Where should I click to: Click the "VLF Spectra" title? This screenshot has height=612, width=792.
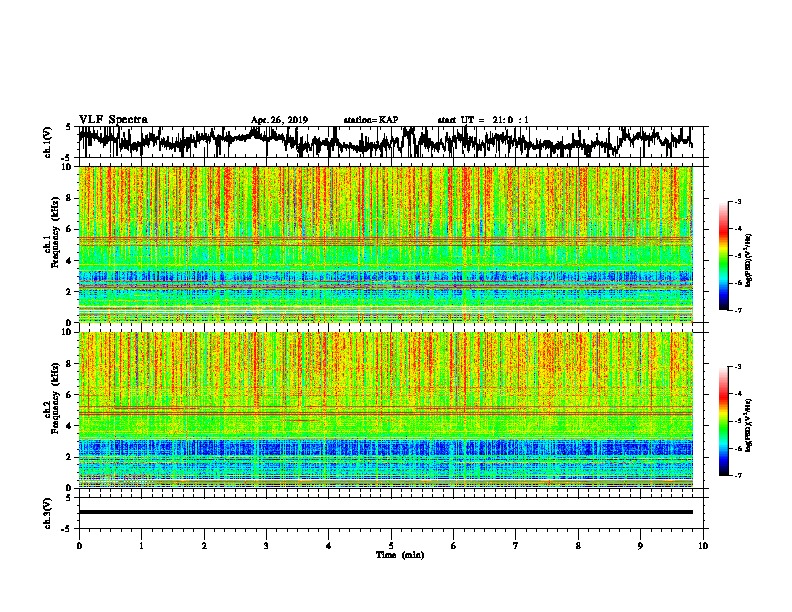[113, 119]
